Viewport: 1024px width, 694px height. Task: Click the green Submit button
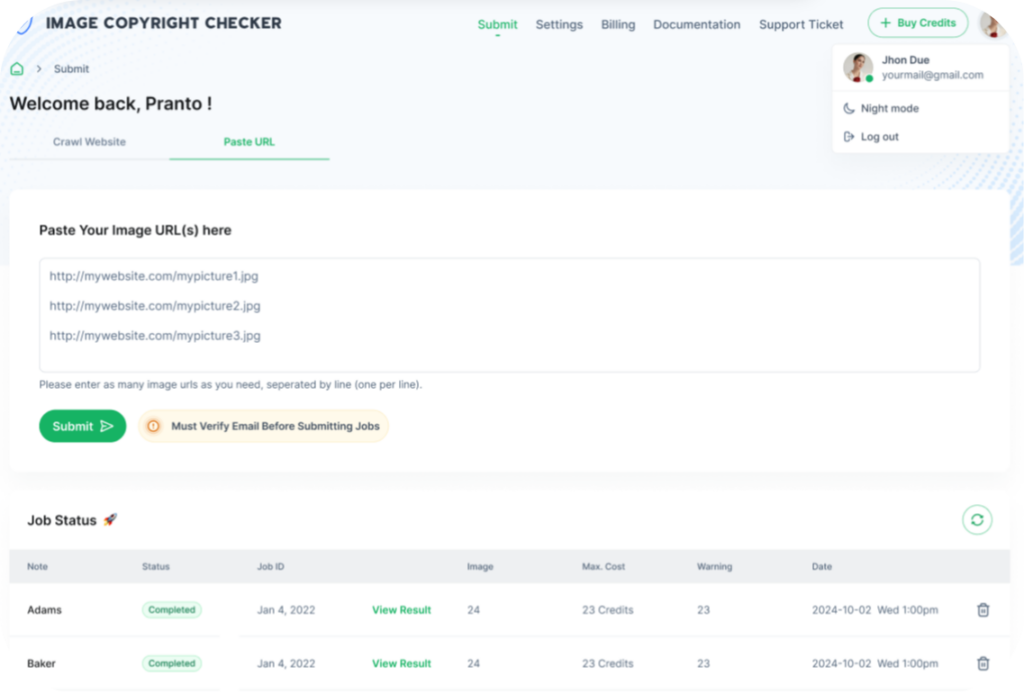[82, 426]
